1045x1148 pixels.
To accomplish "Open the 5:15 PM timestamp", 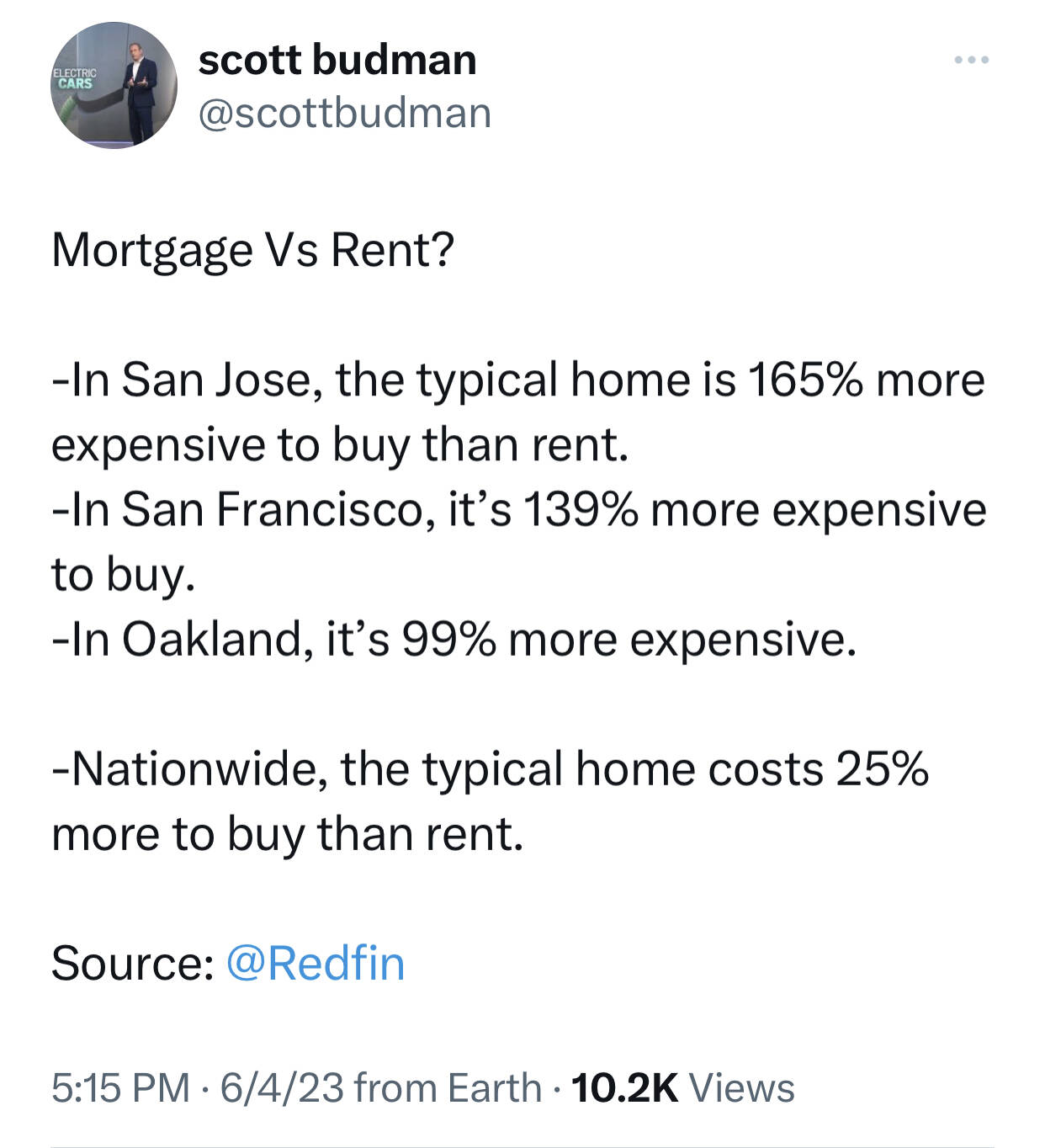I will click(120, 1087).
